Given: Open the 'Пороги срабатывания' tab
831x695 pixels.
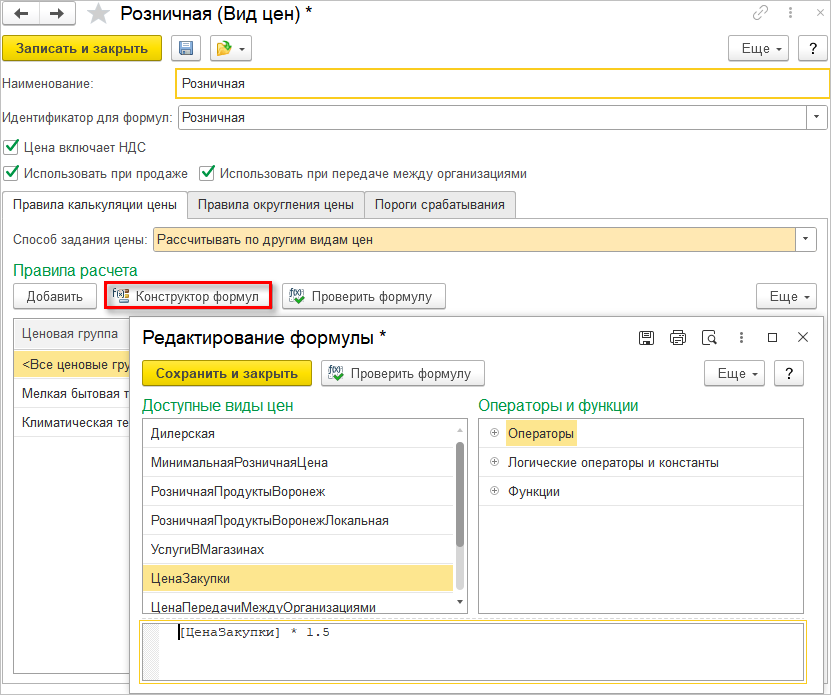Looking at the screenshot, I should pos(439,205).
